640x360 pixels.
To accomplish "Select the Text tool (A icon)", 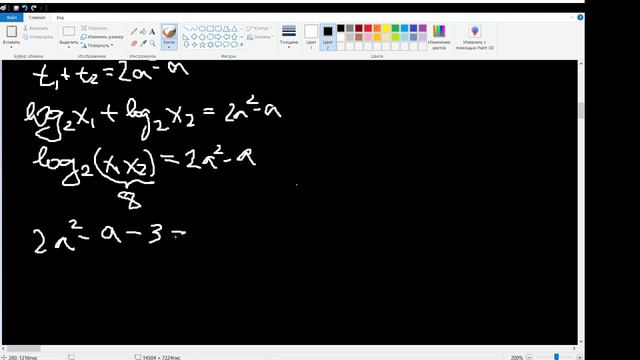I will [152, 31].
